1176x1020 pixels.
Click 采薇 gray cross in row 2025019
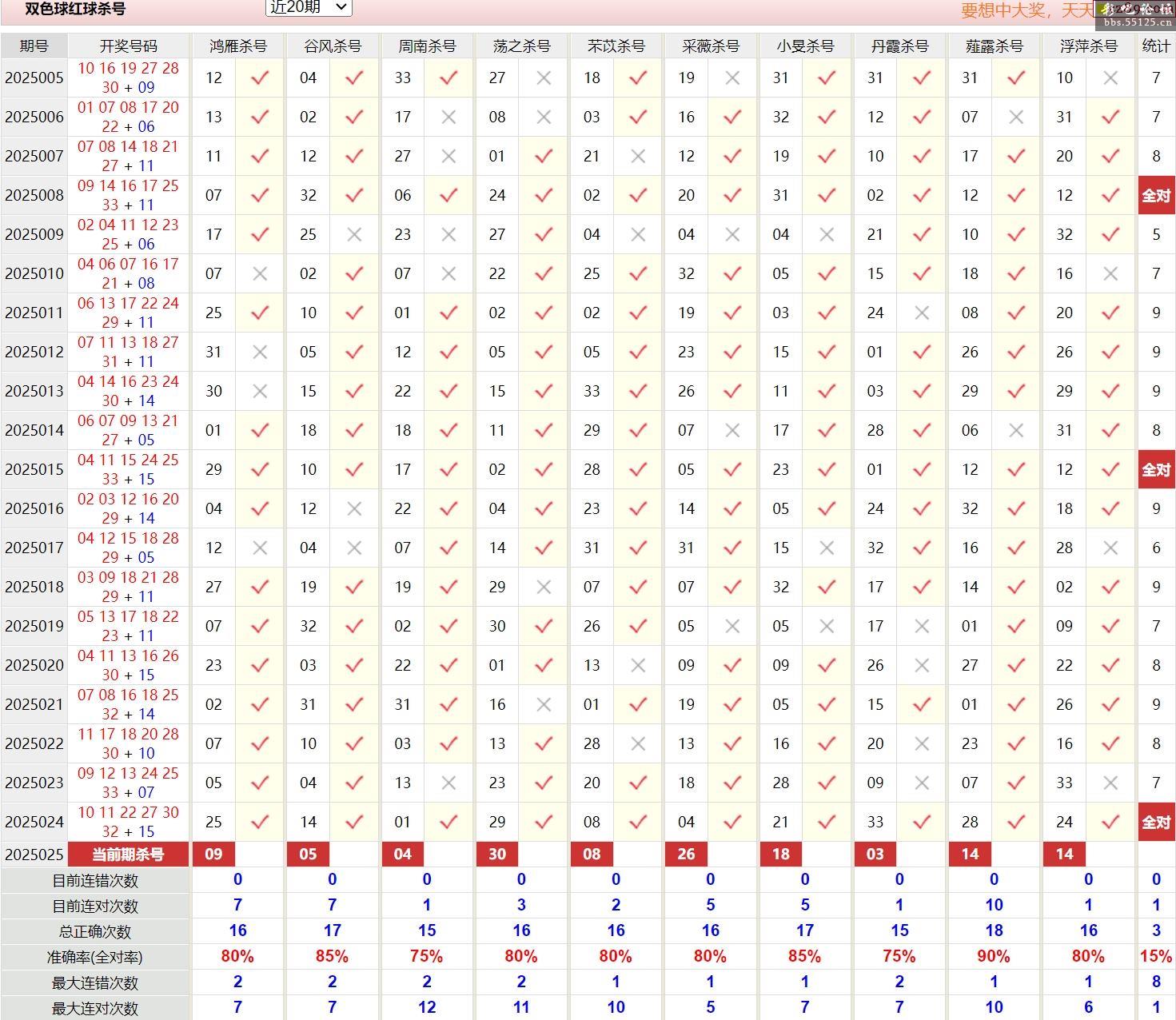tap(732, 626)
